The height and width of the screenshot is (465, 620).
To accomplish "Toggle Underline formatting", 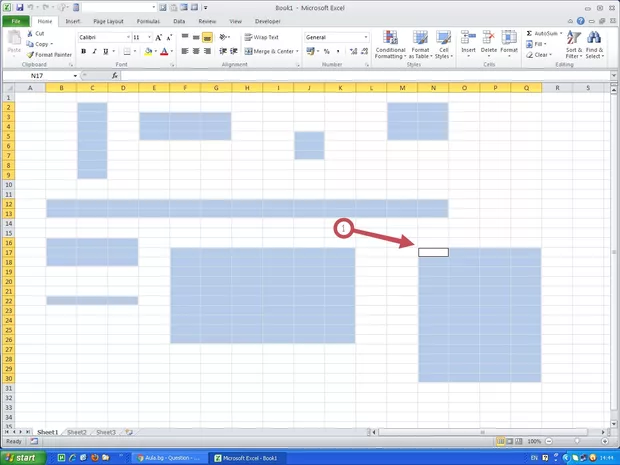I will pyautogui.click(x=106, y=51).
